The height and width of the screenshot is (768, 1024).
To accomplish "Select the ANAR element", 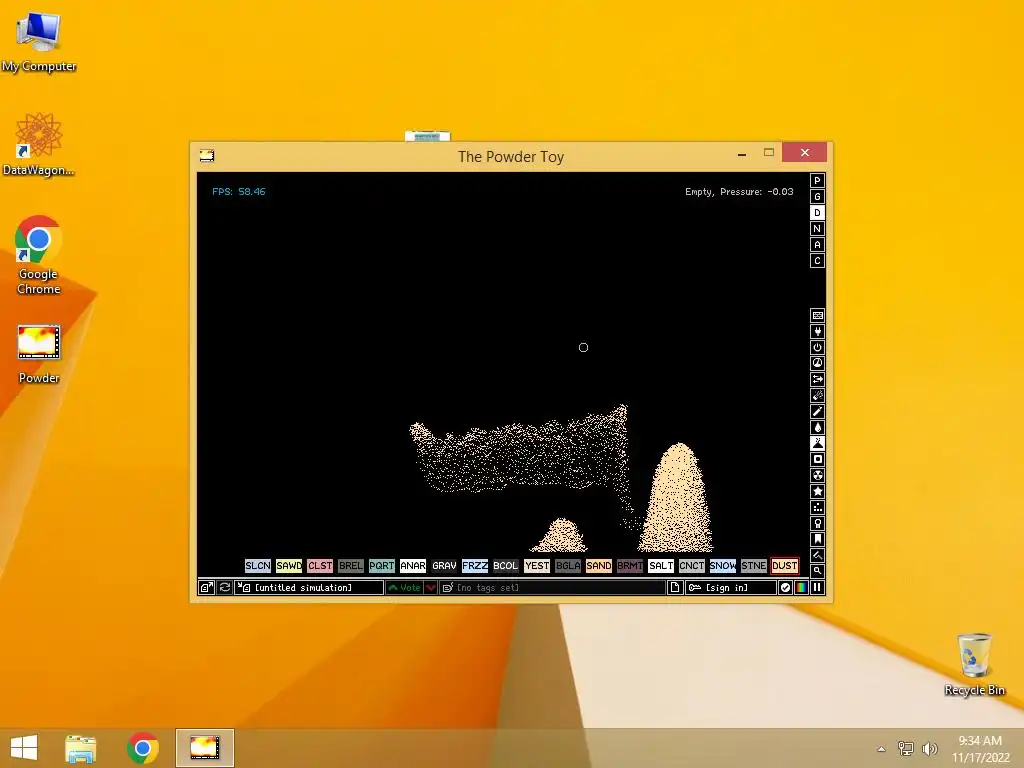I will click(x=413, y=566).
